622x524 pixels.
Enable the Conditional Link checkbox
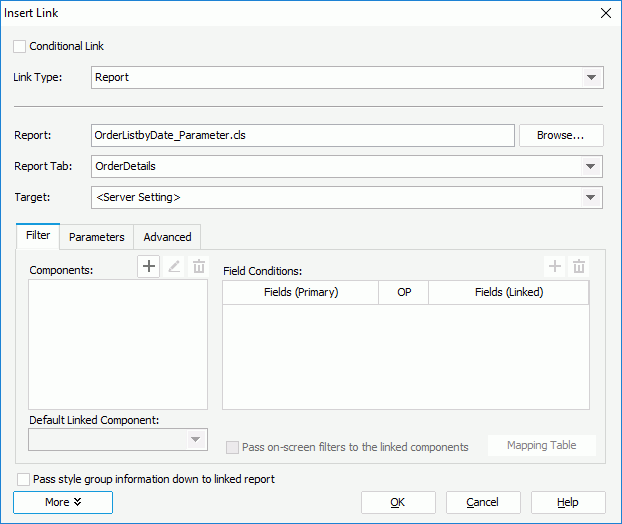[19, 46]
